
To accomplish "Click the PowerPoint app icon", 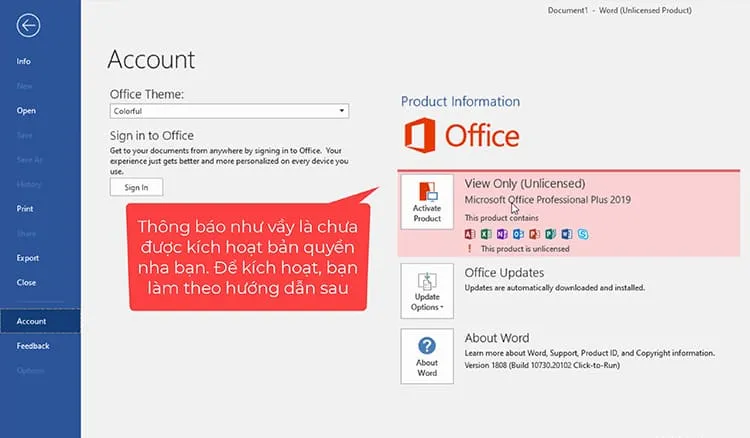I will (x=534, y=234).
